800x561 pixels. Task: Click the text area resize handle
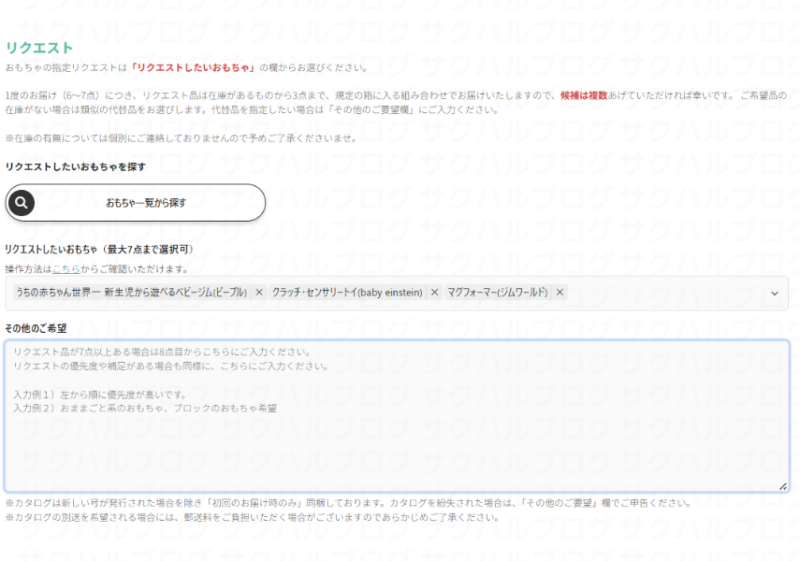tap(784, 487)
